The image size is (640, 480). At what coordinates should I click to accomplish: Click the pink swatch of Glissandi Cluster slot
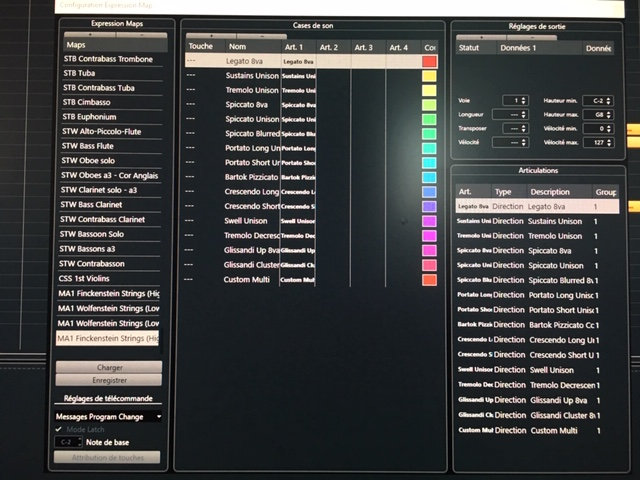[x=429, y=265]
